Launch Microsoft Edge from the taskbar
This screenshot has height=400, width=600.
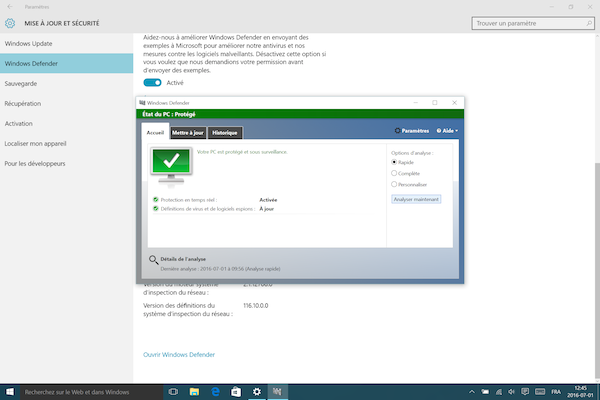click(x=215, y=392)
